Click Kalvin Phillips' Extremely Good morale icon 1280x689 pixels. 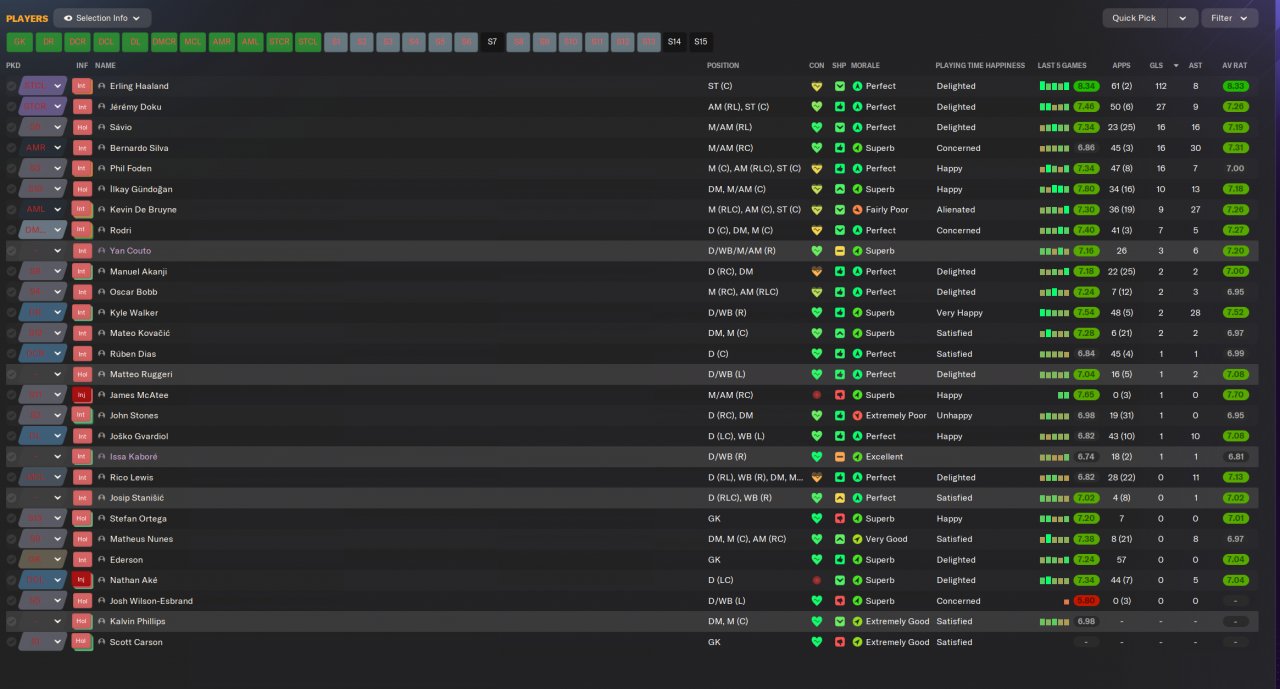857,621
